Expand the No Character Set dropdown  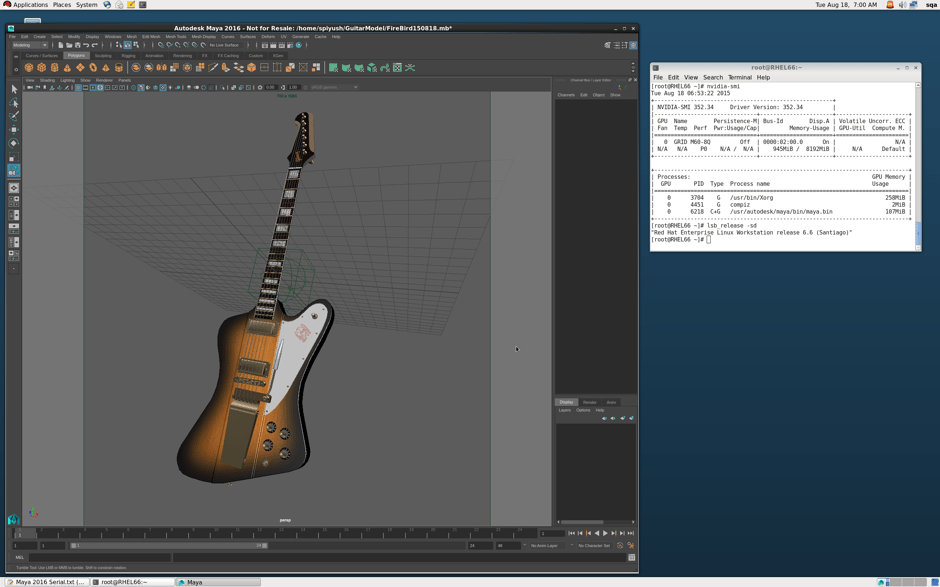coord(595,546)
